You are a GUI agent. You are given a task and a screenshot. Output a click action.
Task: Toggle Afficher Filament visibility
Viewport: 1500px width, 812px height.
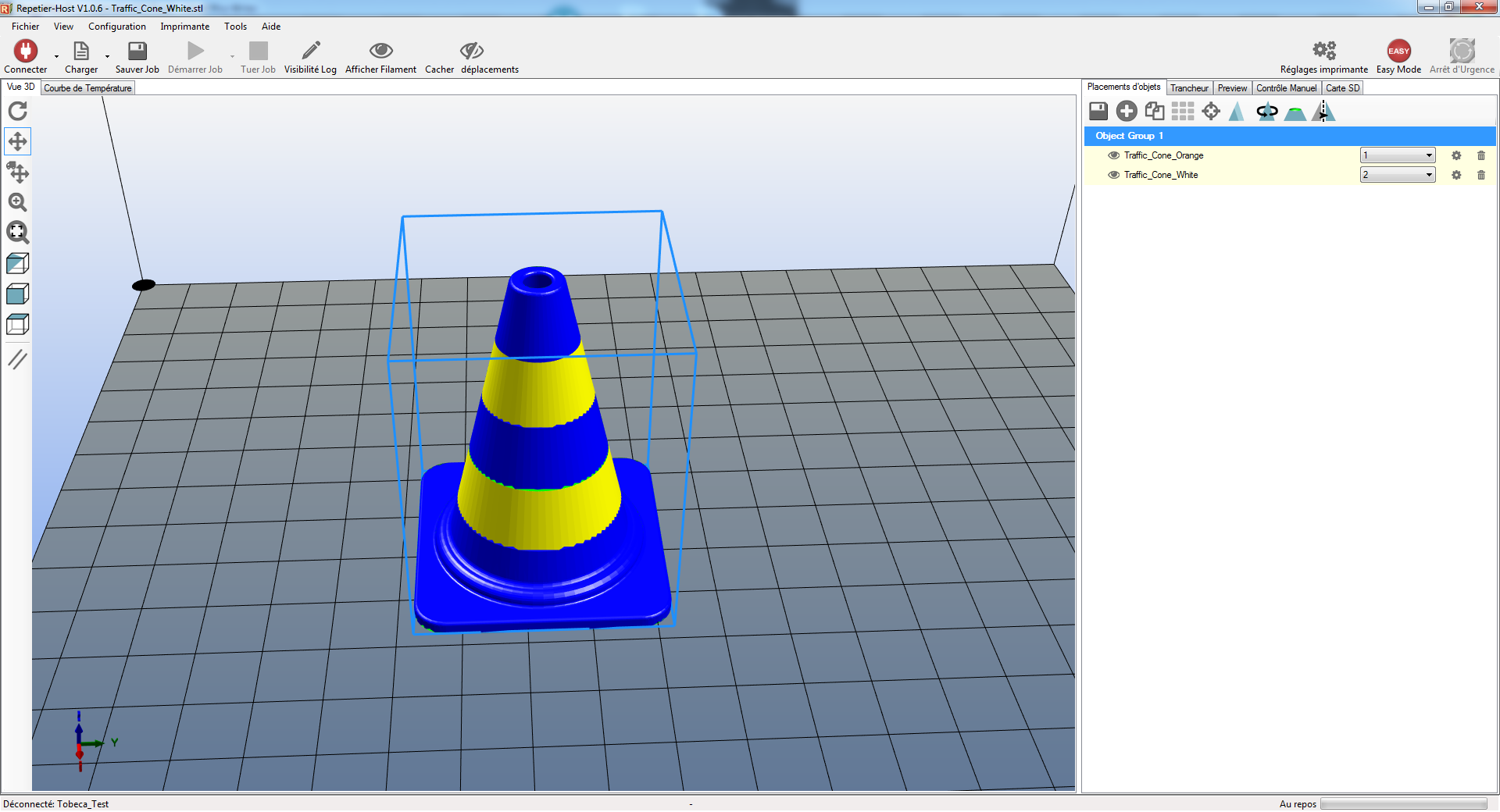pyautogui.click(x=380, y=56)
